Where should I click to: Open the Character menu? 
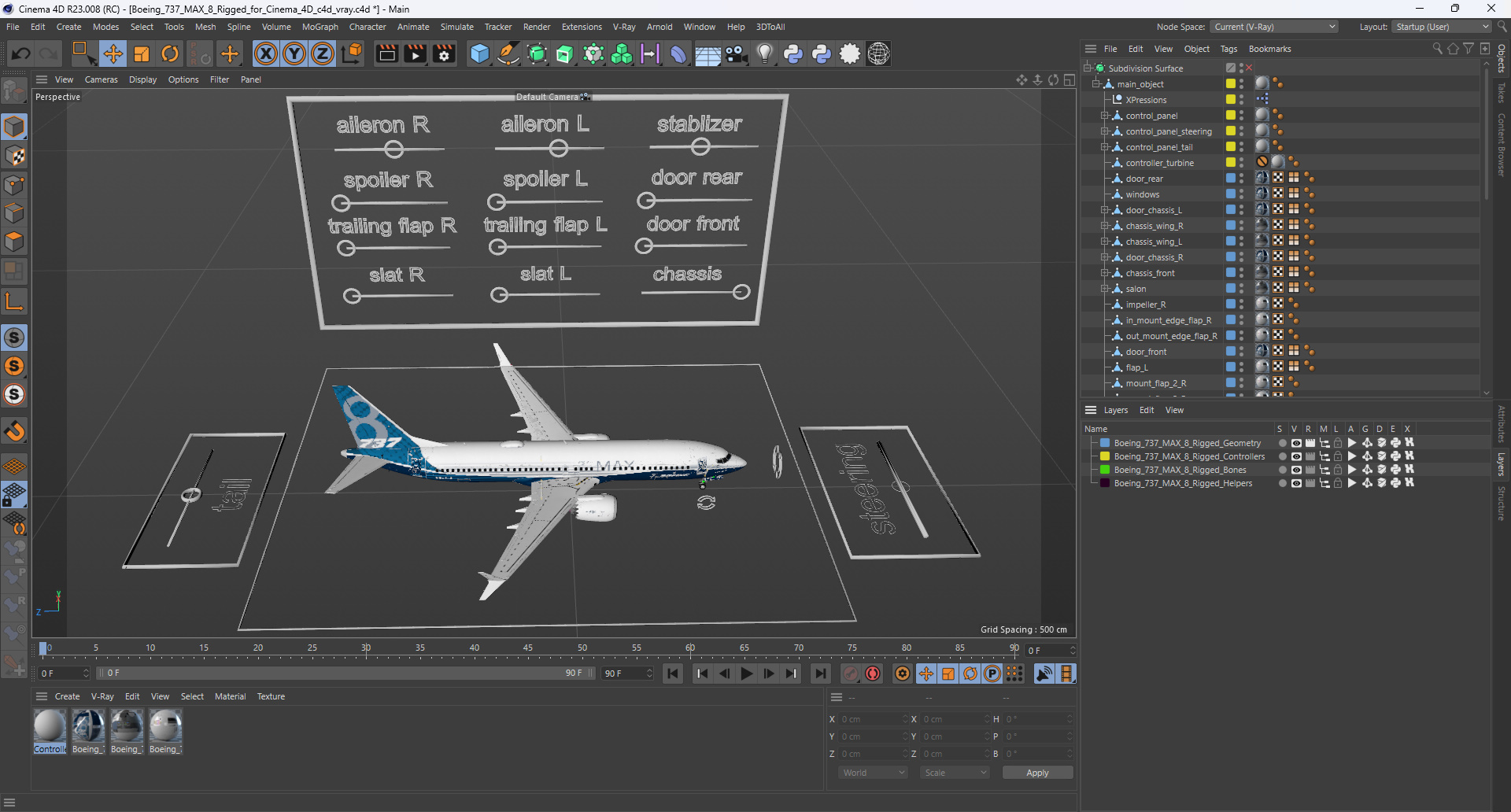tap(368, 27)
